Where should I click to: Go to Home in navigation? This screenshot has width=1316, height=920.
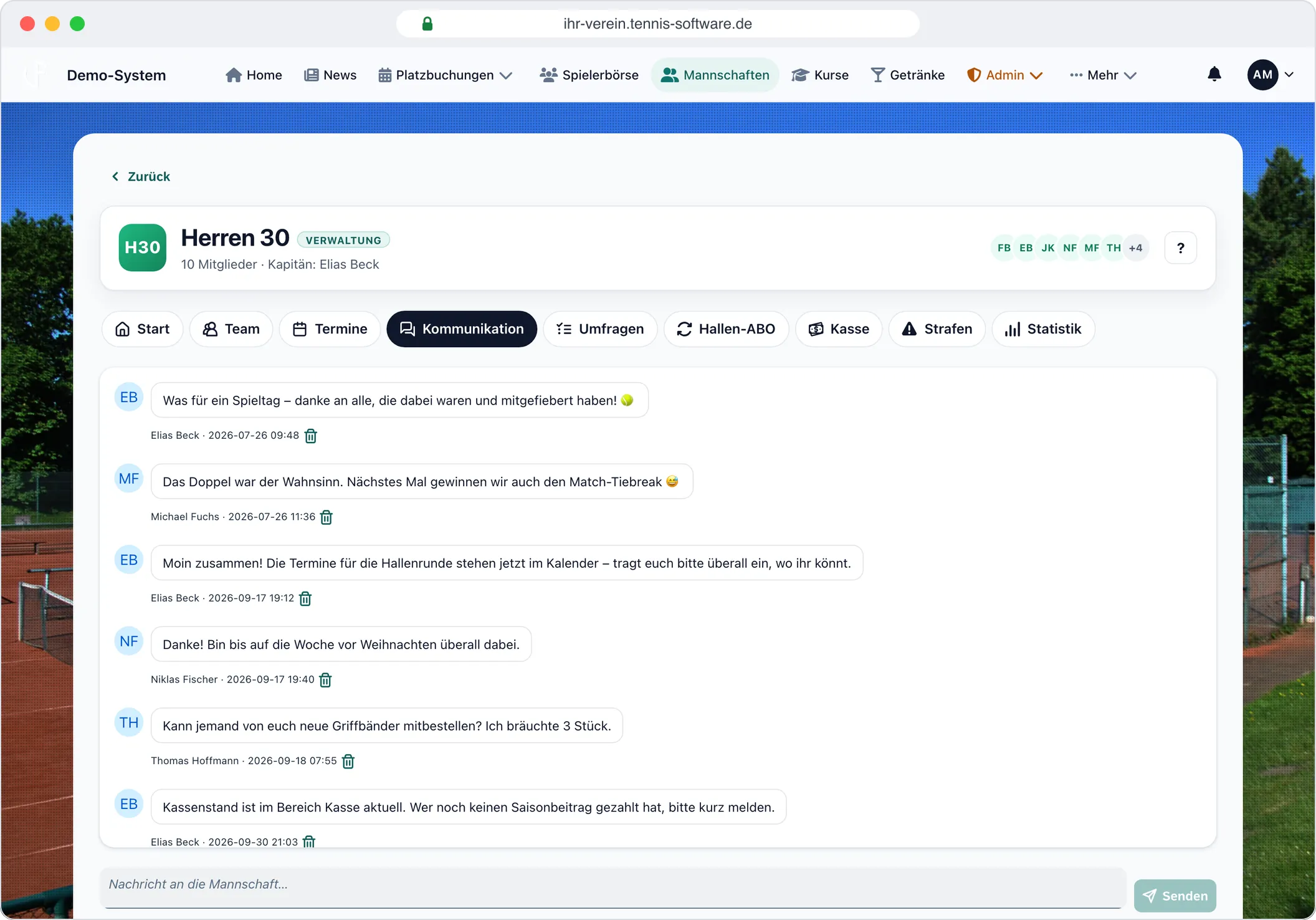254,75
